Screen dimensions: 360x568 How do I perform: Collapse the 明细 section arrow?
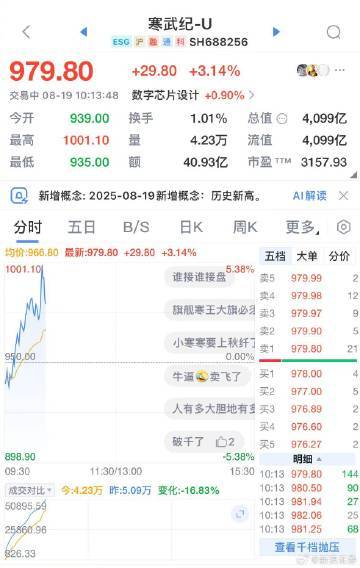319,459
